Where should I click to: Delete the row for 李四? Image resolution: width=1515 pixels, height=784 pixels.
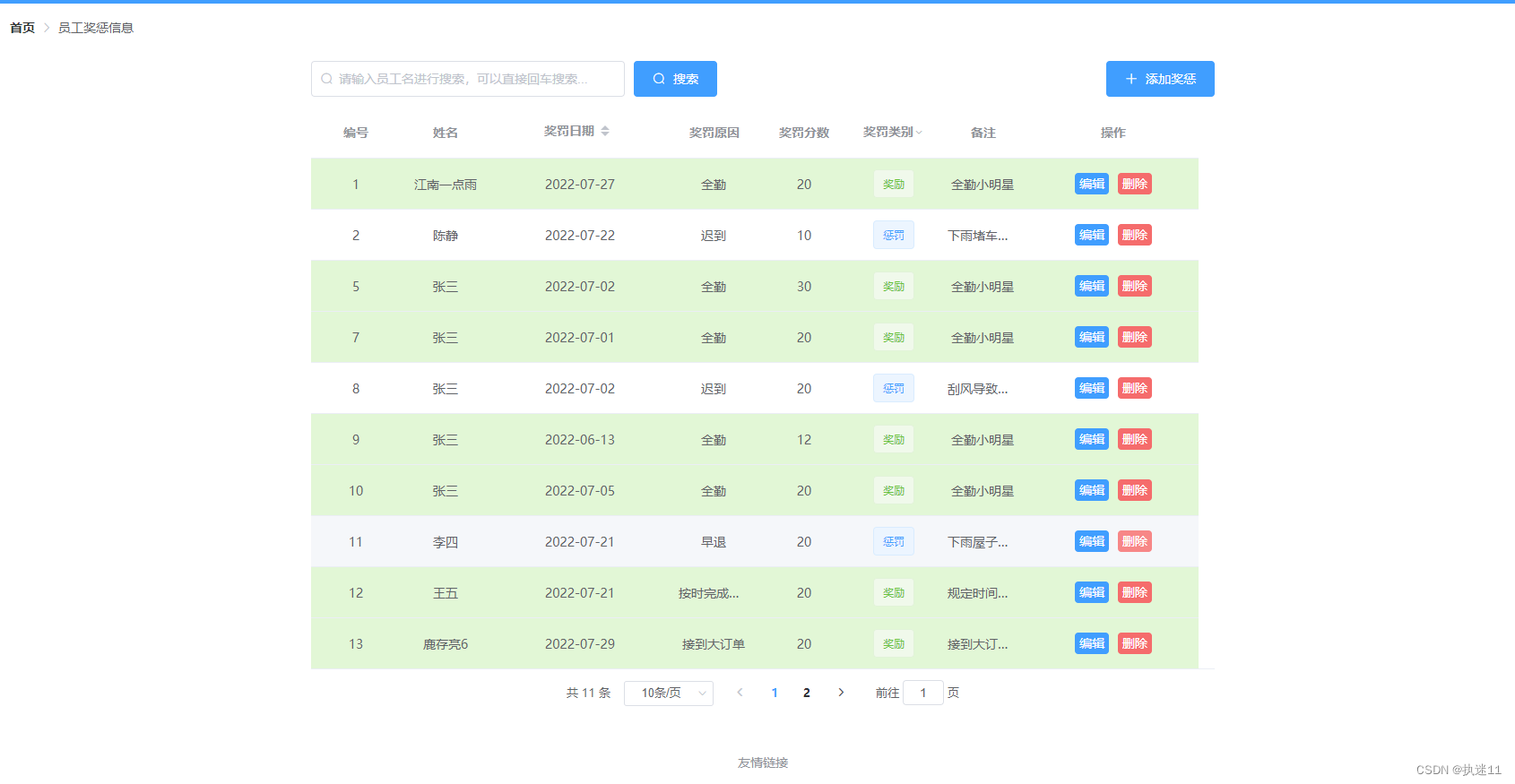[1135, 541]
